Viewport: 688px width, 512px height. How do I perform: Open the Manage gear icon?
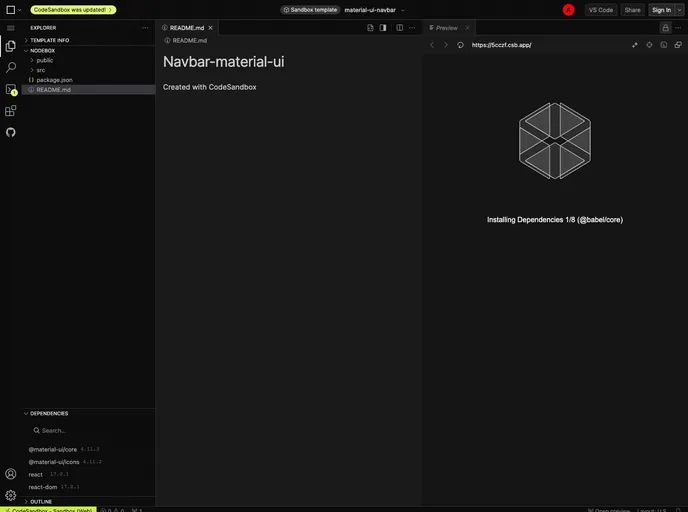pyautogui.click(x=11, y=495)
